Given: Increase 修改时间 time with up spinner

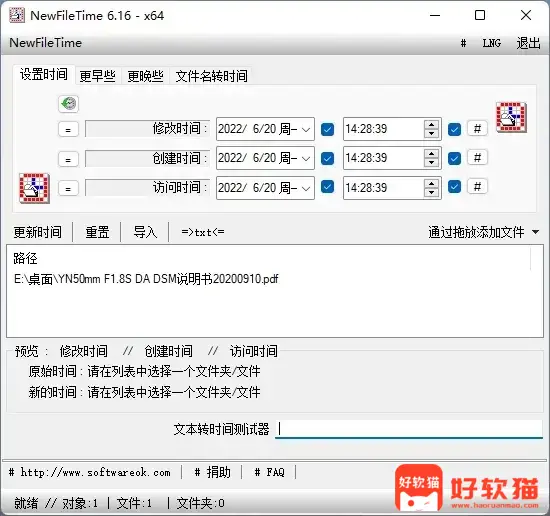Looking at the screenshot, I should [431, 125].
